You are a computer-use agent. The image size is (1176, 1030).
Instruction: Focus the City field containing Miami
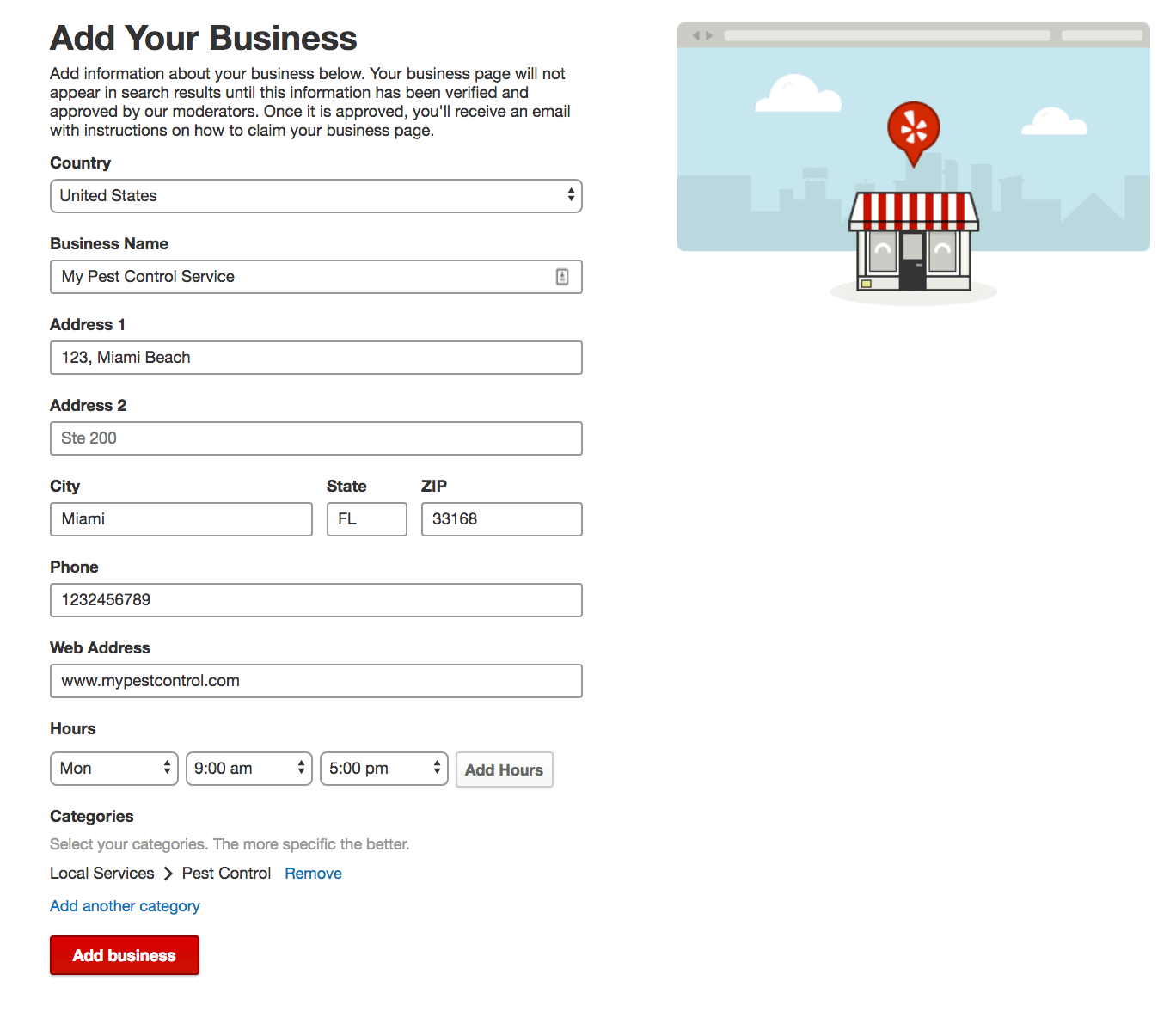pos(181,519)
